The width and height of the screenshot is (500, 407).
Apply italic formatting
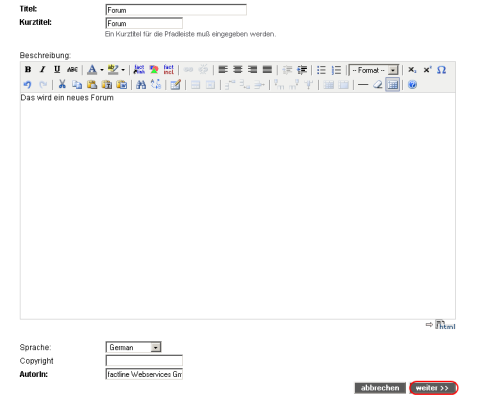click(43, 70)
